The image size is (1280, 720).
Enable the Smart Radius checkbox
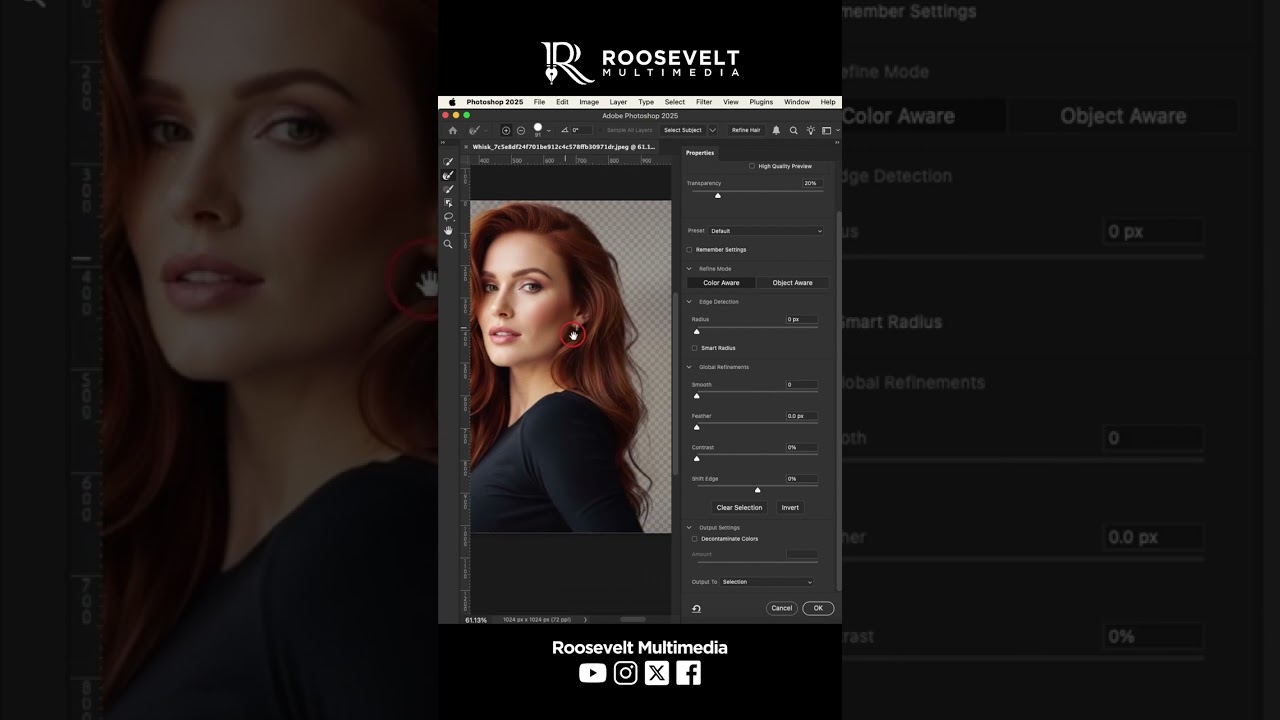[695, 348]
